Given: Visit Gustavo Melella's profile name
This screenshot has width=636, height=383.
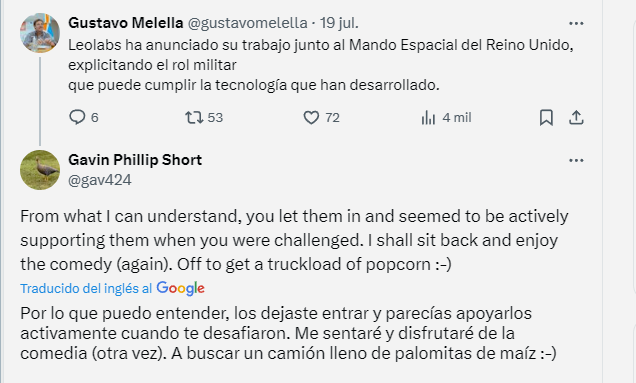Looking at the screenshot, I should pos(126,23).
